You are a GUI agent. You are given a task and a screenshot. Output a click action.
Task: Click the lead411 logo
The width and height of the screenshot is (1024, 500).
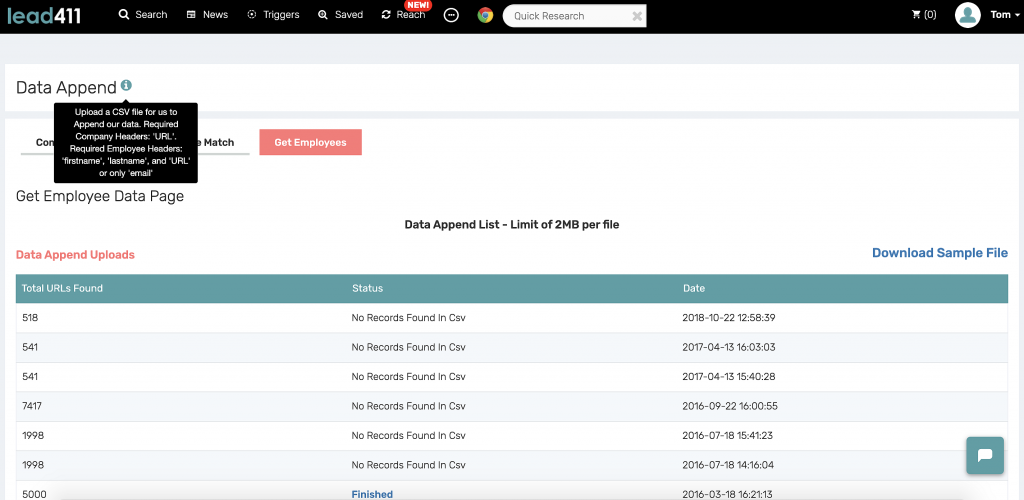pos(44,15)
